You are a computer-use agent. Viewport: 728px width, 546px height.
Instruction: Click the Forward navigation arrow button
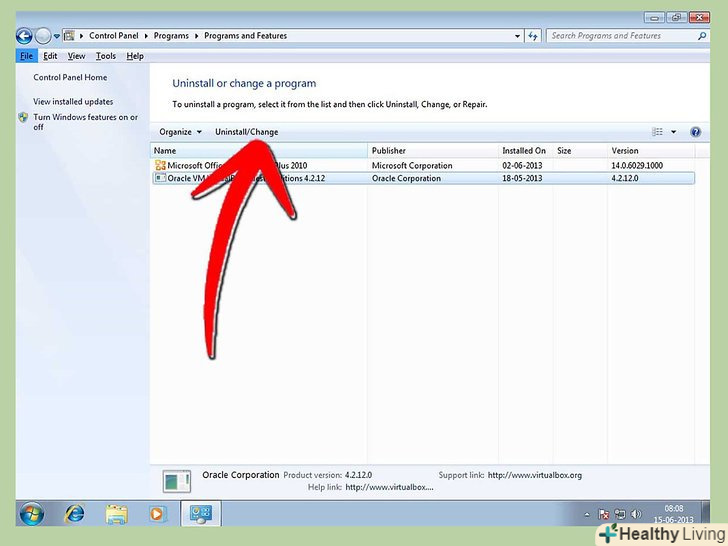click(x=43, y=36)
